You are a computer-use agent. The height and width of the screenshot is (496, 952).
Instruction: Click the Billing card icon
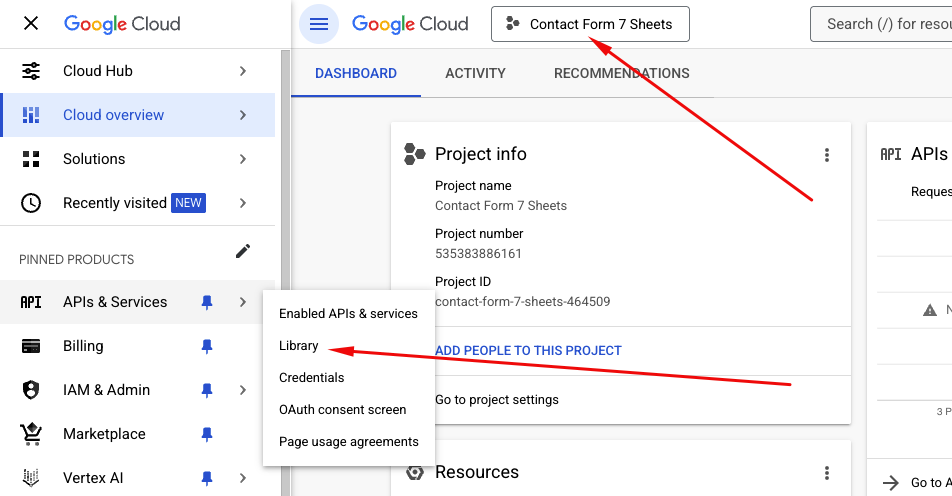click(31, 346)
